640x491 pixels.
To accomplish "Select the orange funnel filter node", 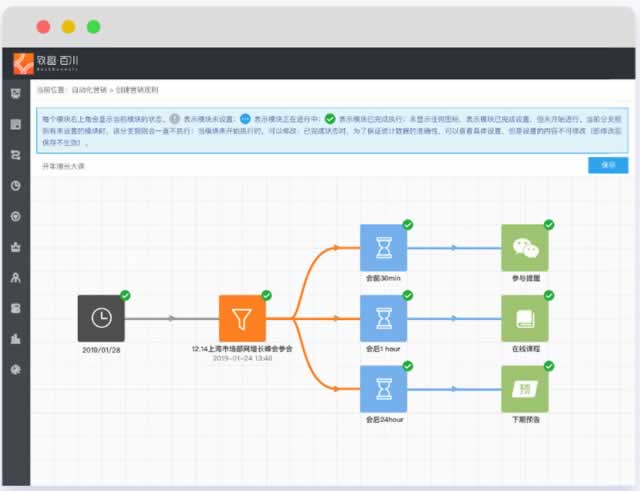I will pyautogui.click(x=243, y=318).
